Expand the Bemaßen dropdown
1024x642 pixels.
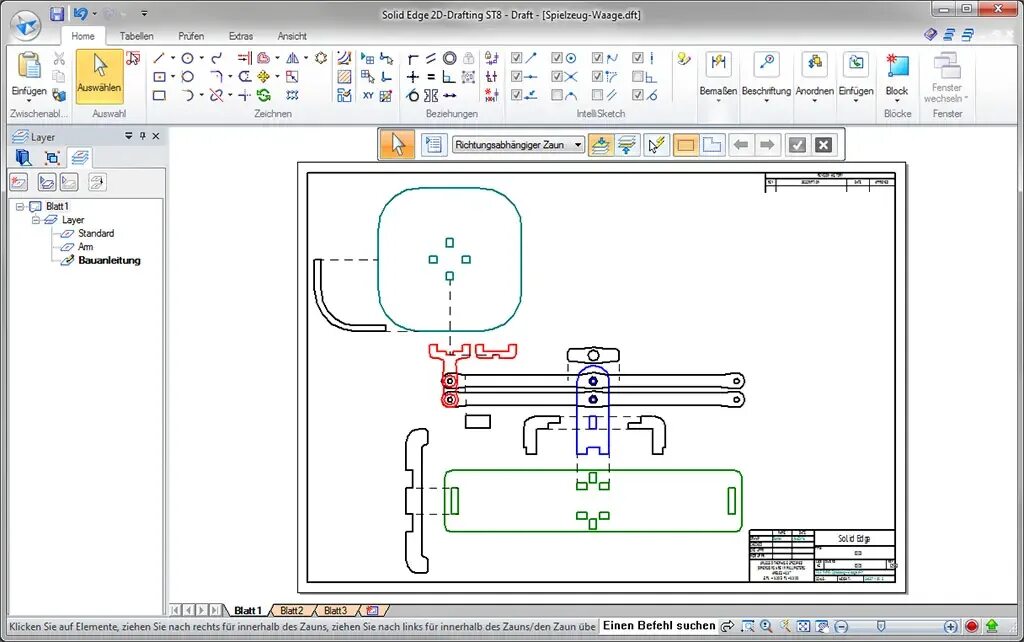click(x=718, y=101)
